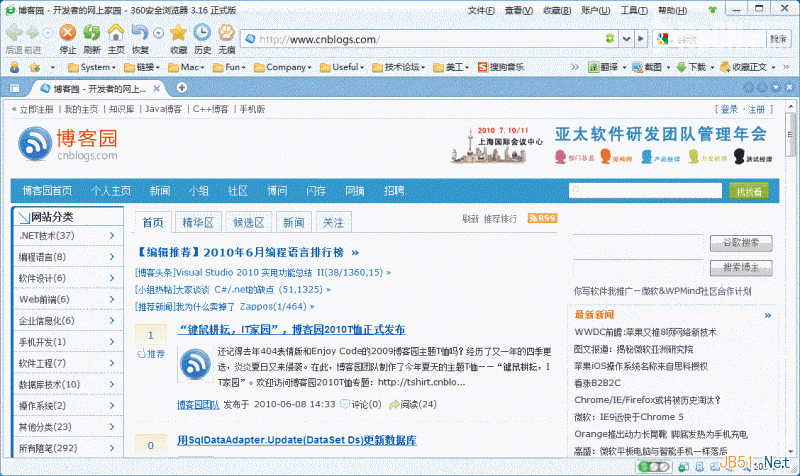Screen dimensions: 800x476
Task: Click the green refresh icon in address bar
Action: point(610,39)
